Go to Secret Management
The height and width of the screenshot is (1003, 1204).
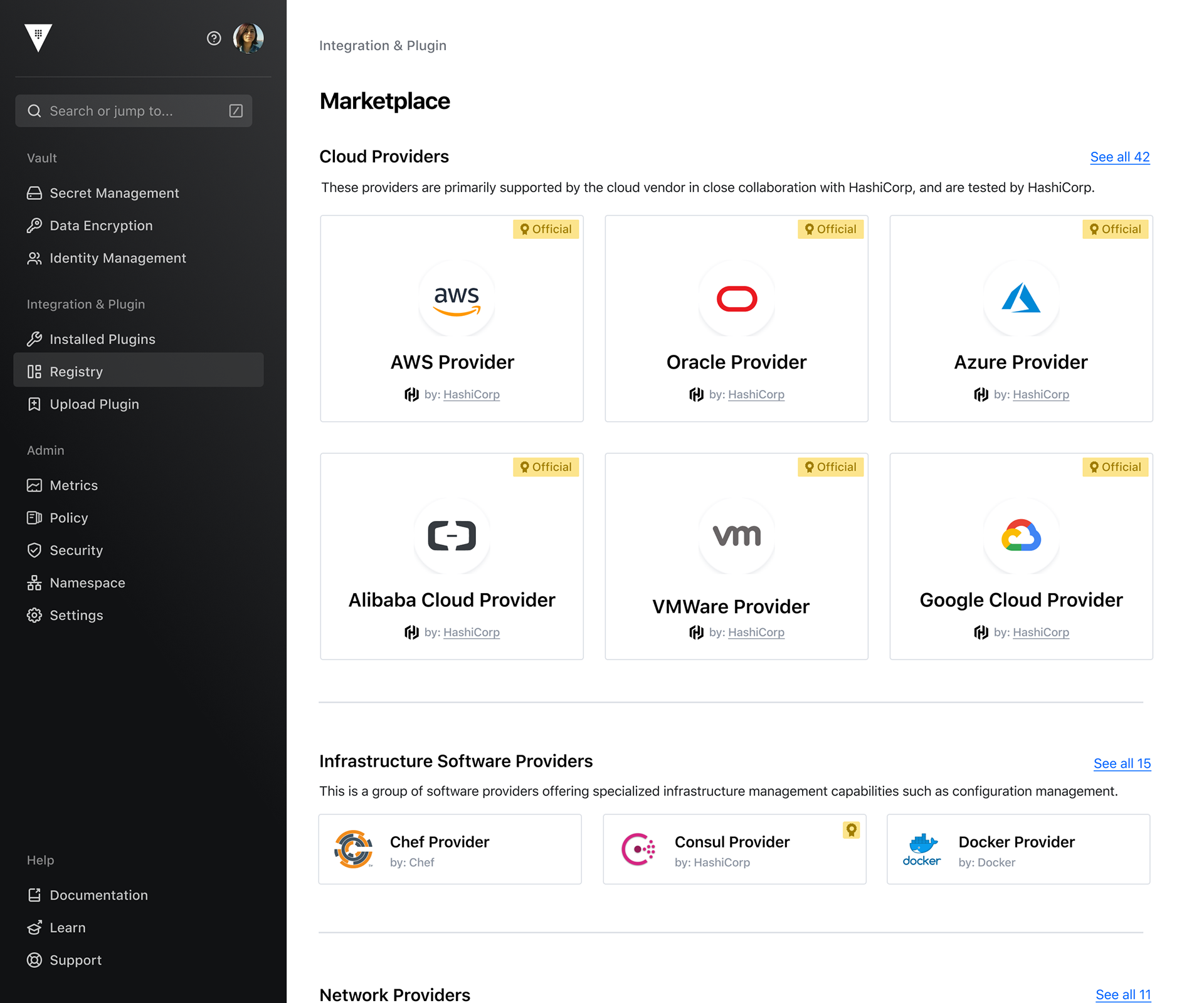tap(114, 193)
